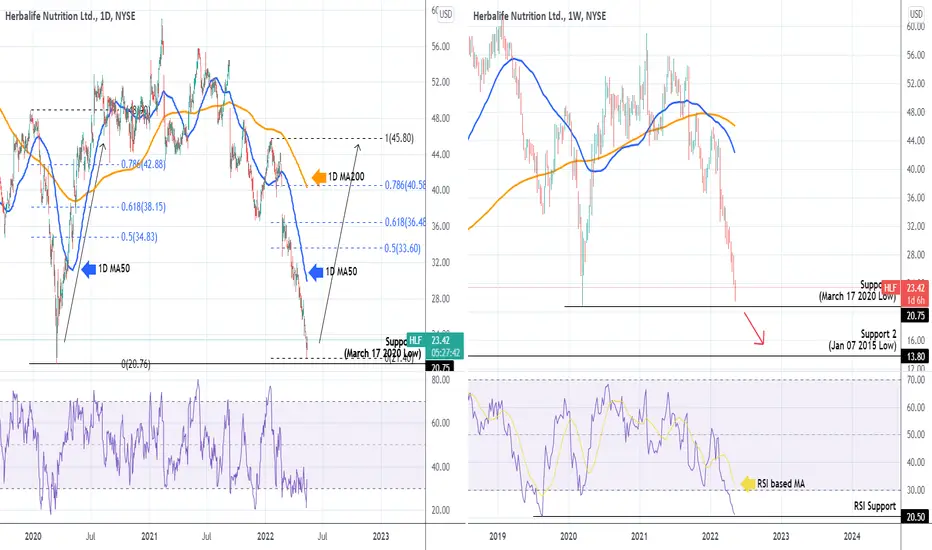The width and height of the screenshot is (932, 550).
Task: Click the 1D MA200 text label
Action: [x=346, y=177]
